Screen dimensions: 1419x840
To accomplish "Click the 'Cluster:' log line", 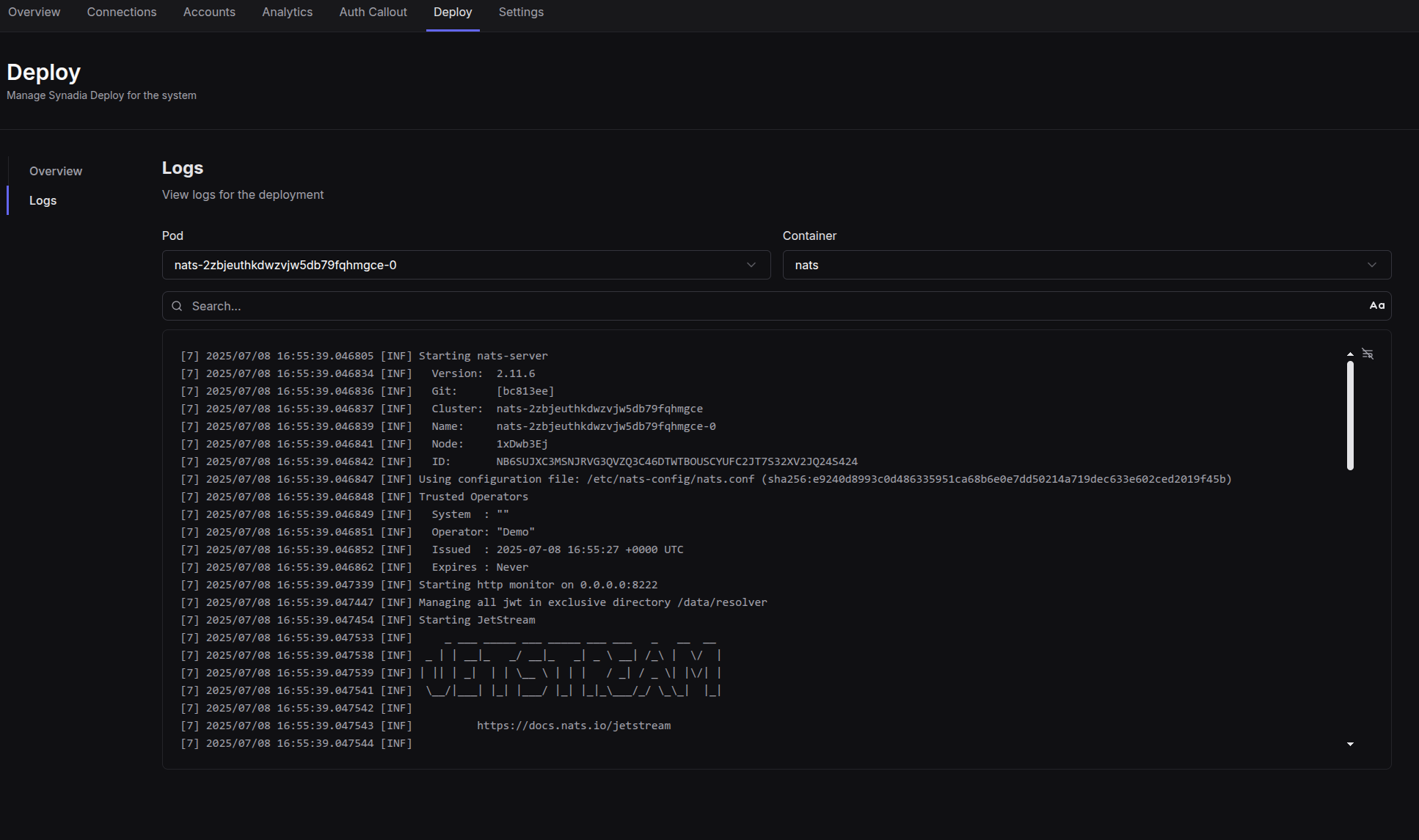I will point(442,409).
